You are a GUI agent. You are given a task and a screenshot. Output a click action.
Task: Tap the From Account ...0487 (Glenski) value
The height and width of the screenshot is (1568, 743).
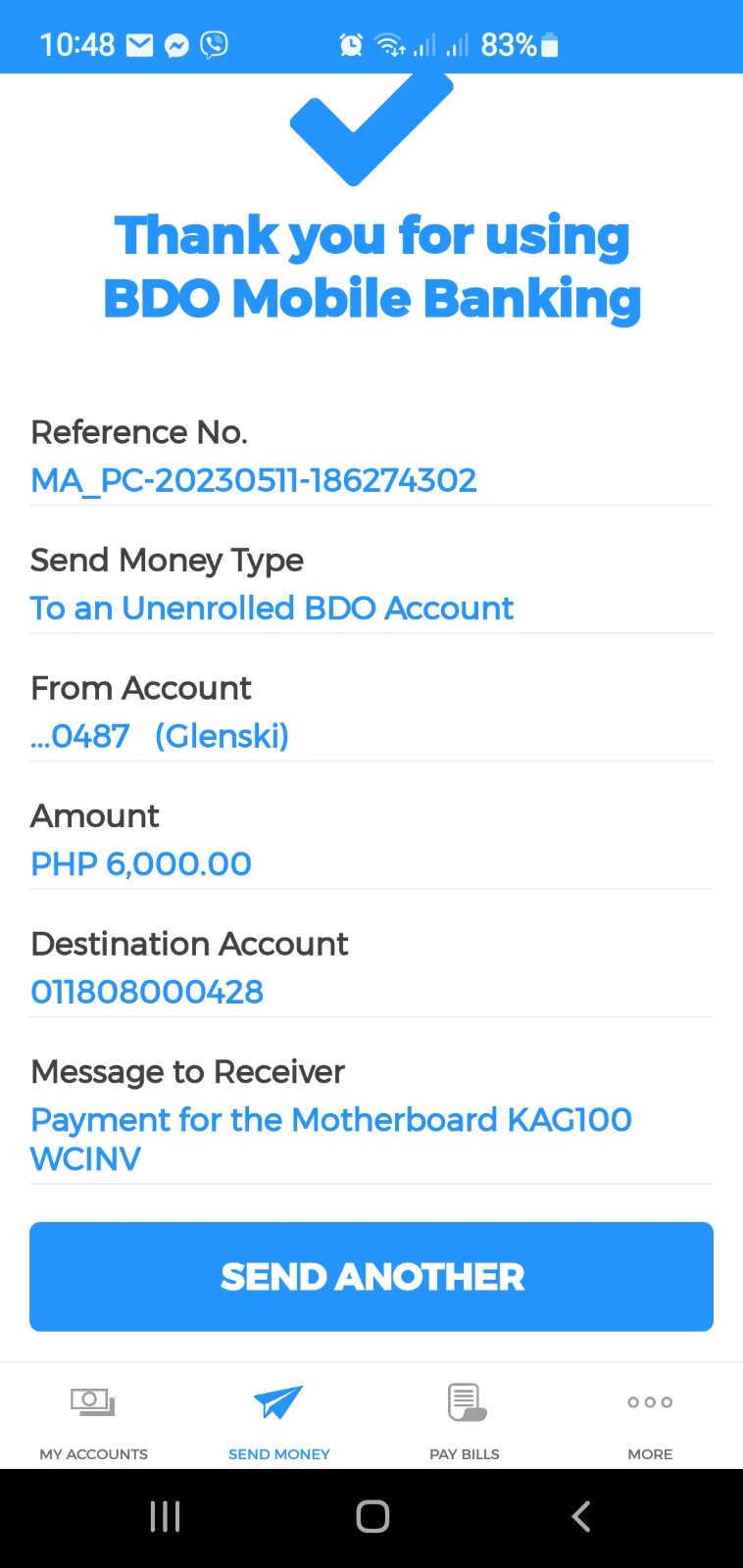(160, 736)
